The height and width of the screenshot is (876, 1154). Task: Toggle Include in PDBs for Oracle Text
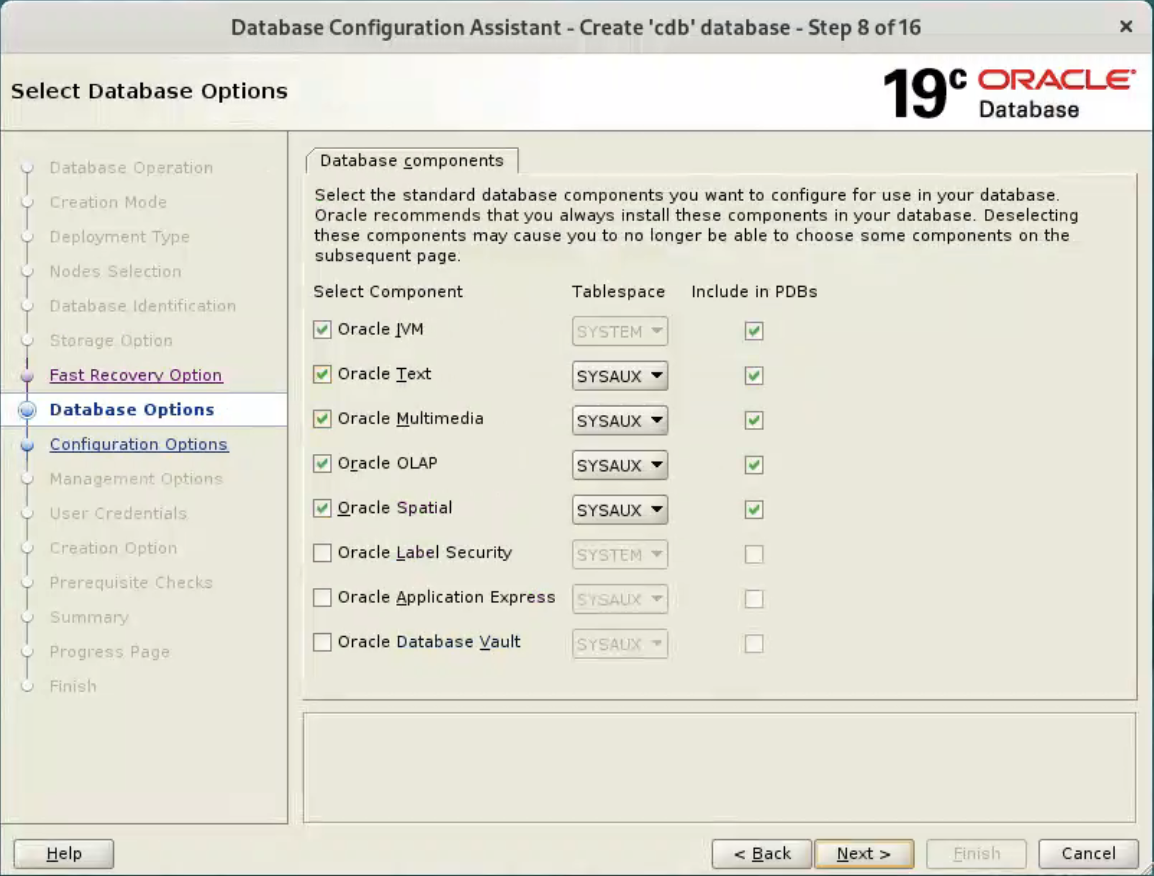[x=754, y=376]
